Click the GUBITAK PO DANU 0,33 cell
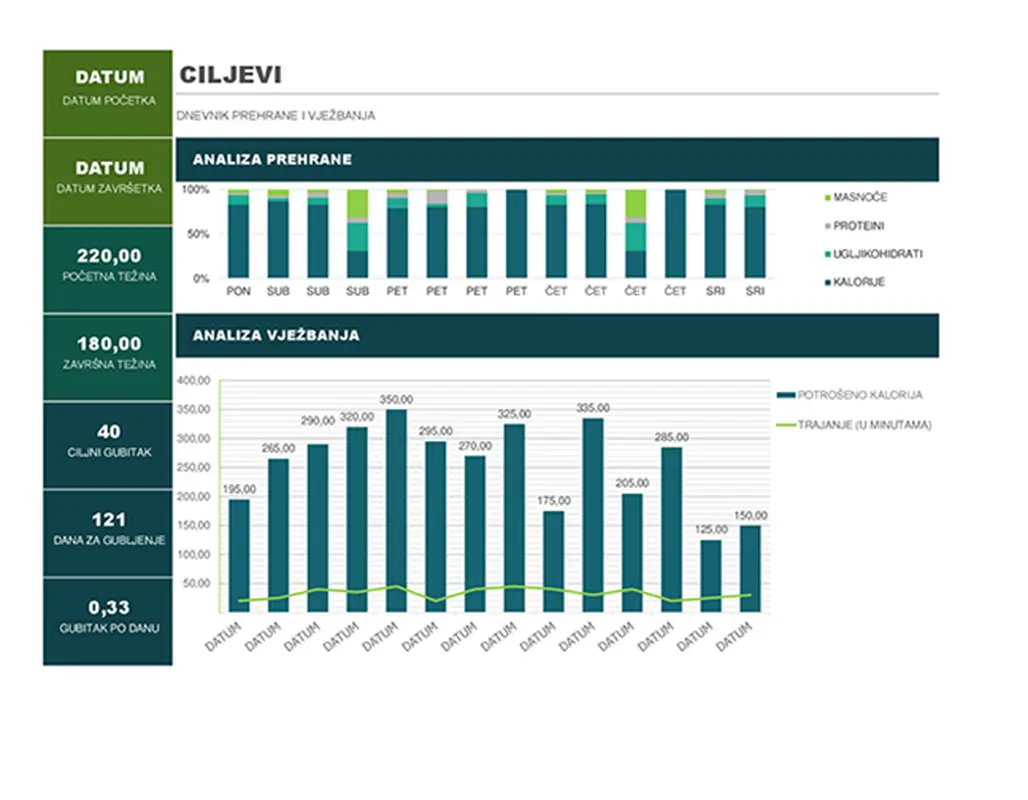This screenshot has width=1028, height=800. pyautogui.click(x=108, y=608)
